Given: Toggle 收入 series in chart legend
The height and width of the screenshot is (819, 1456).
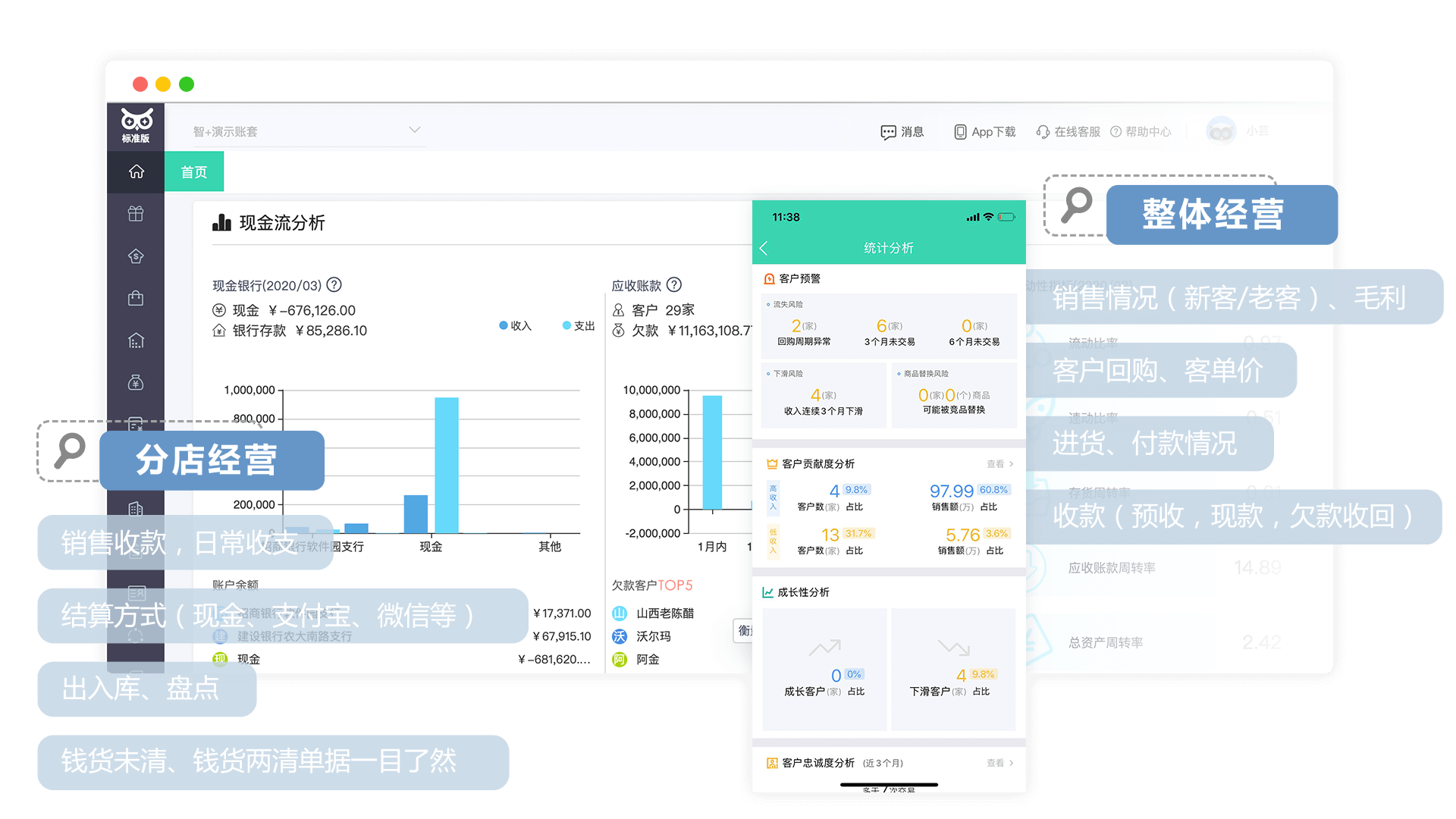Looking at the screenshot, I should 516,325.
